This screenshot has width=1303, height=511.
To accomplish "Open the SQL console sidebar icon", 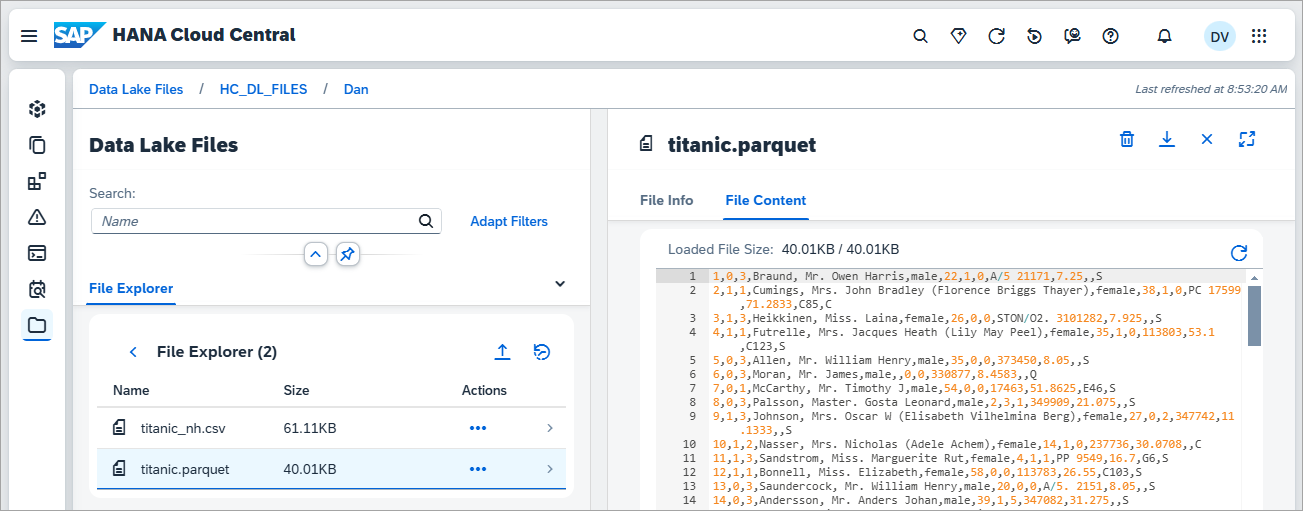I will point(37,253).
